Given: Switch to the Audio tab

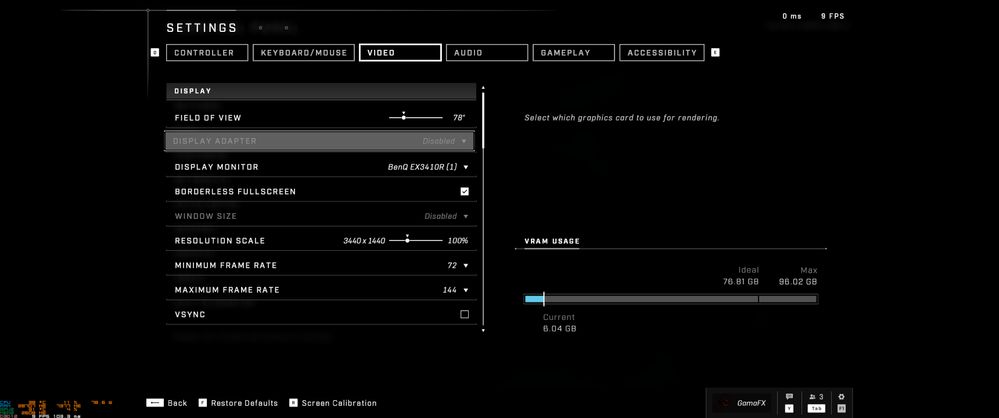Looking at the screenshot, I should coord(486,53).
